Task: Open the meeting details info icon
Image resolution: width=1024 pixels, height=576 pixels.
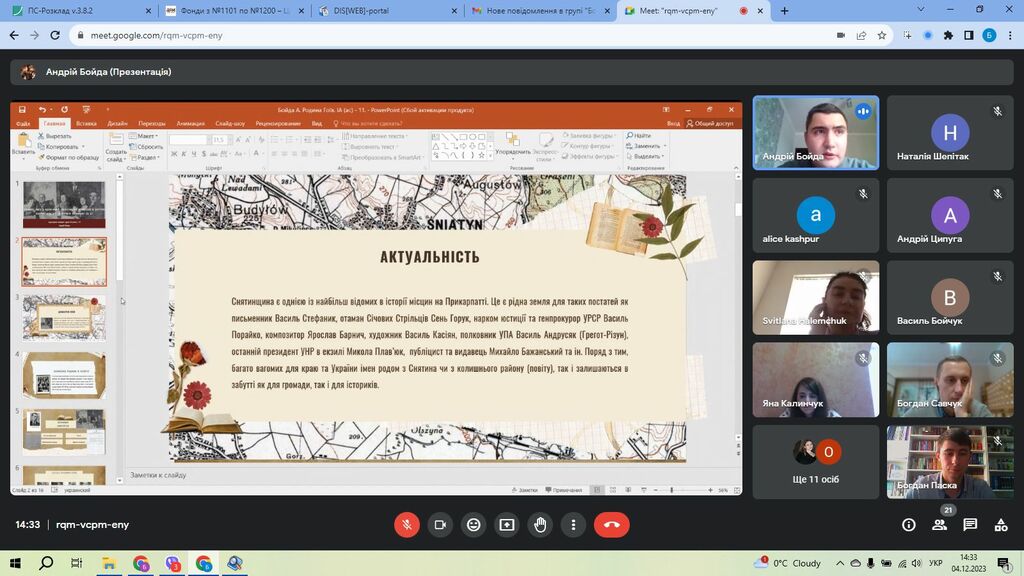Action: pyautogui.click(x=909, y=525)
